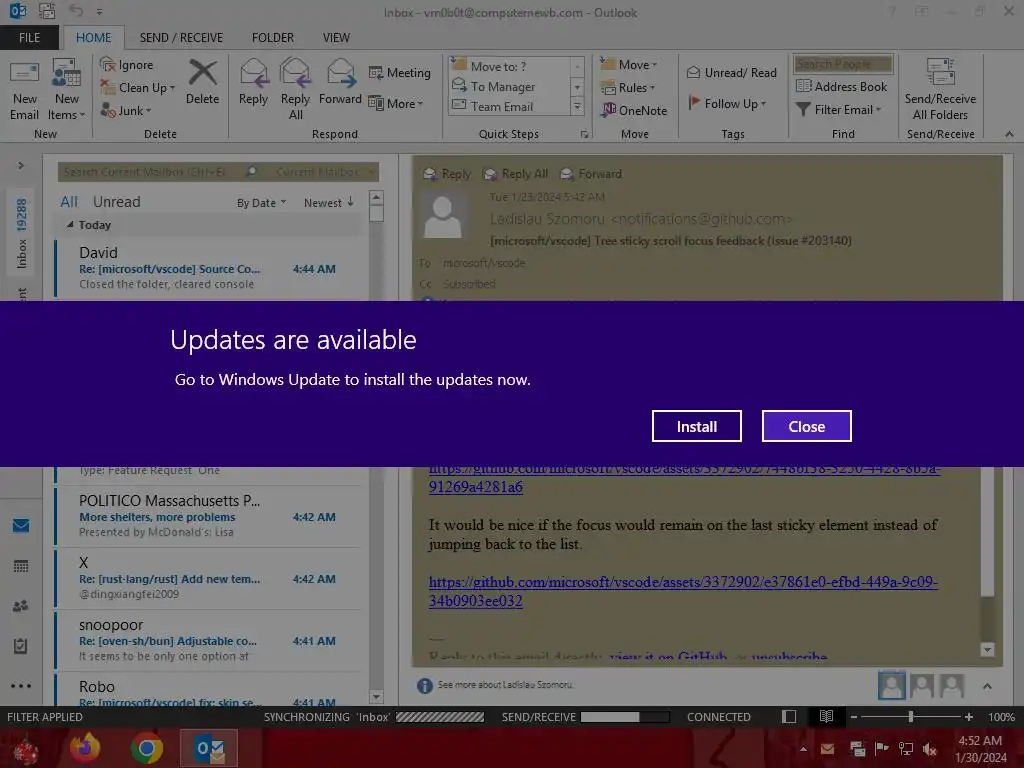Expand the people pane arrow
This screenshot has height=768, width=1024.
(x=987, y=686)
